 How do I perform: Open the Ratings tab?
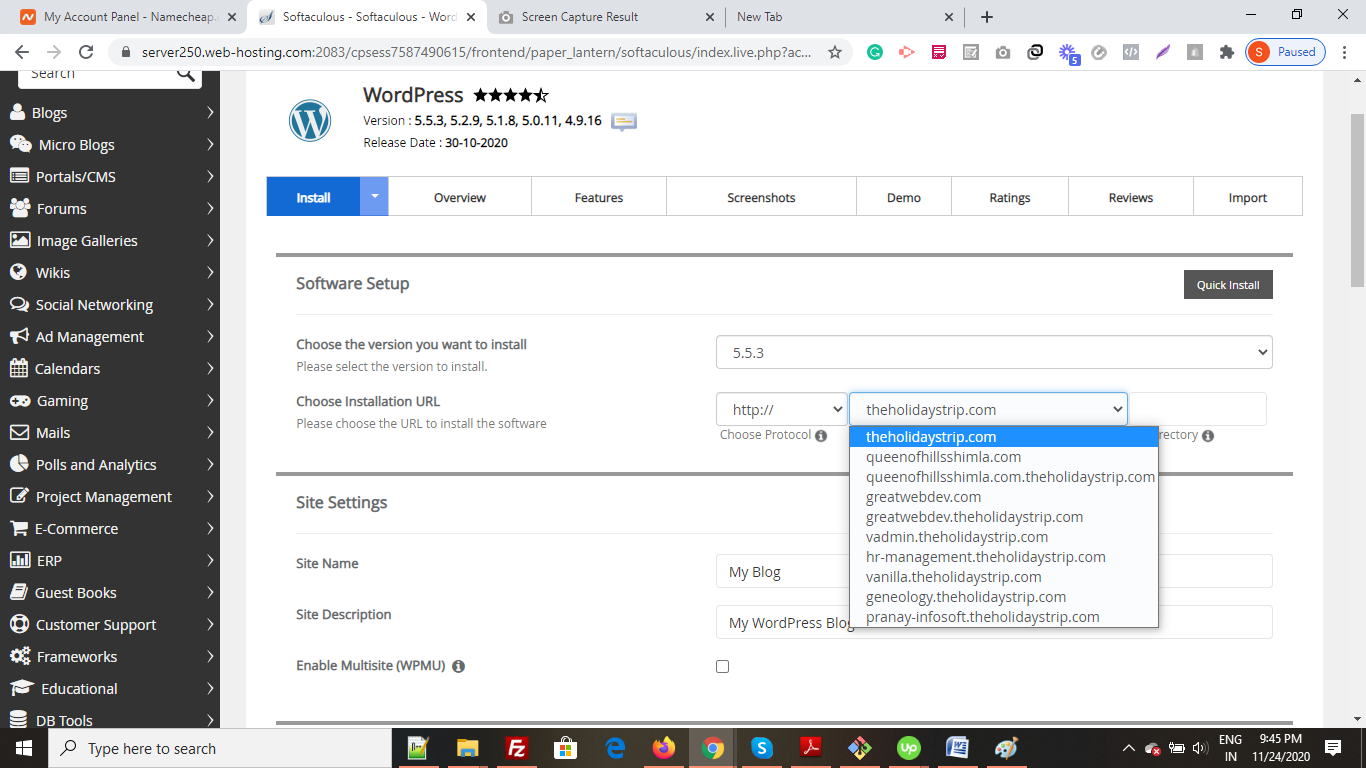pos(1010,197)
